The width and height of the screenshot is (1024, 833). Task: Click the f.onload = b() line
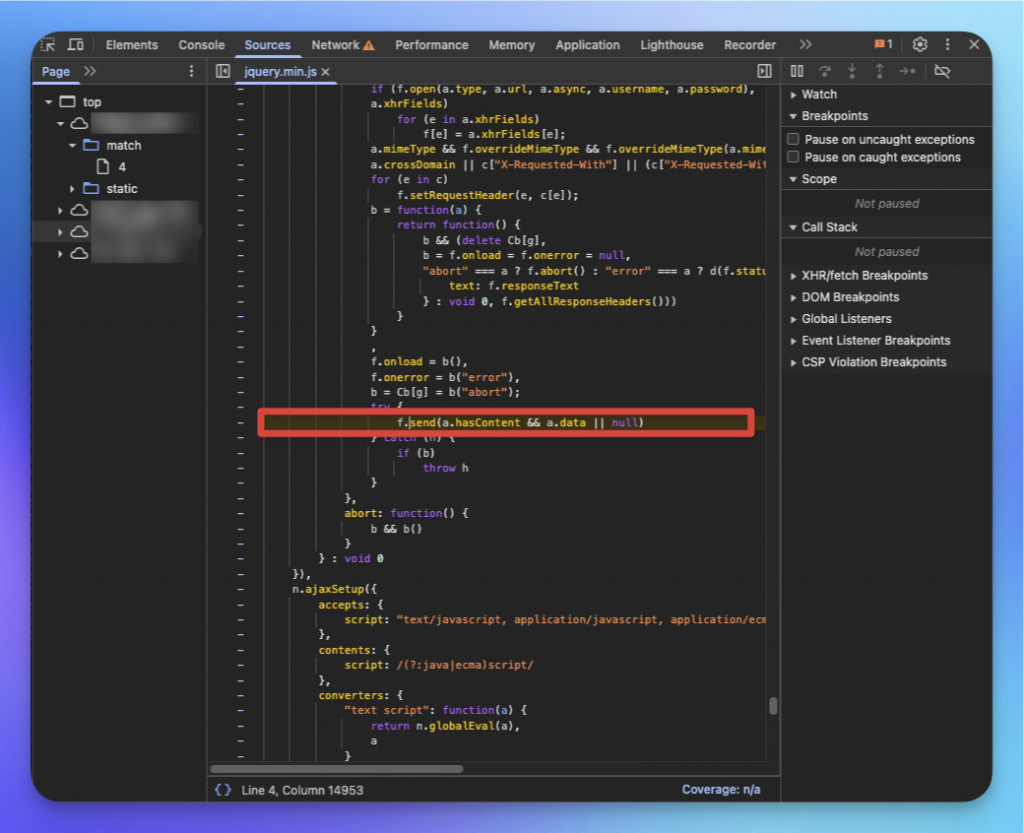pyautogui.click(x=419, y=362)
